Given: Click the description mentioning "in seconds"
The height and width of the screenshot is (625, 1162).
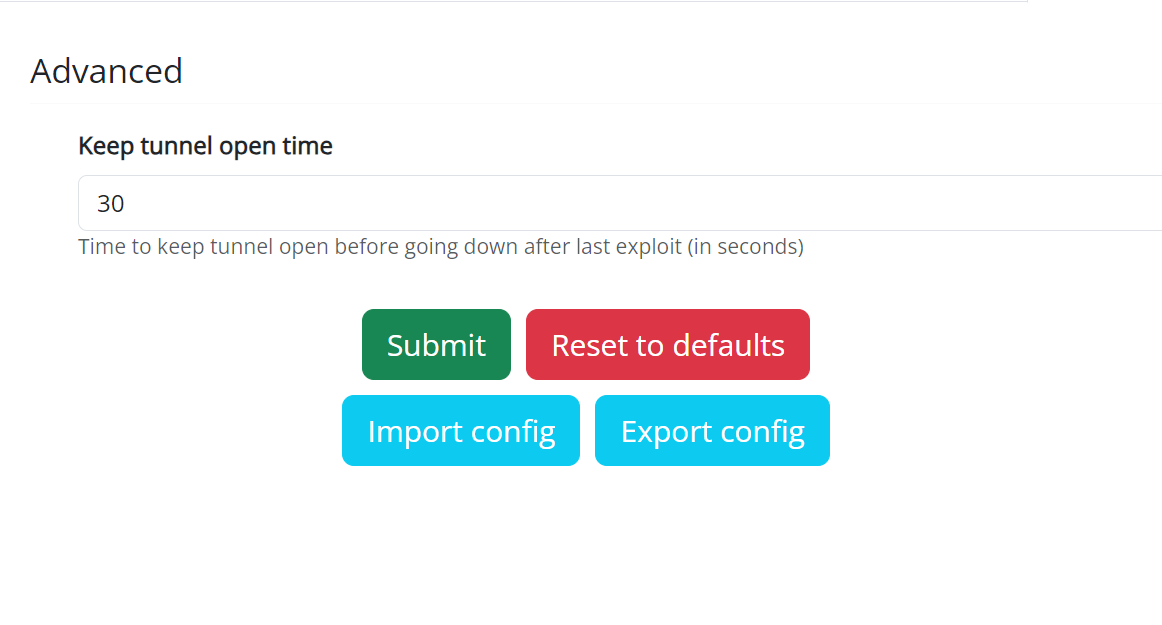Looking at the screenshot, I should point(441,247).
